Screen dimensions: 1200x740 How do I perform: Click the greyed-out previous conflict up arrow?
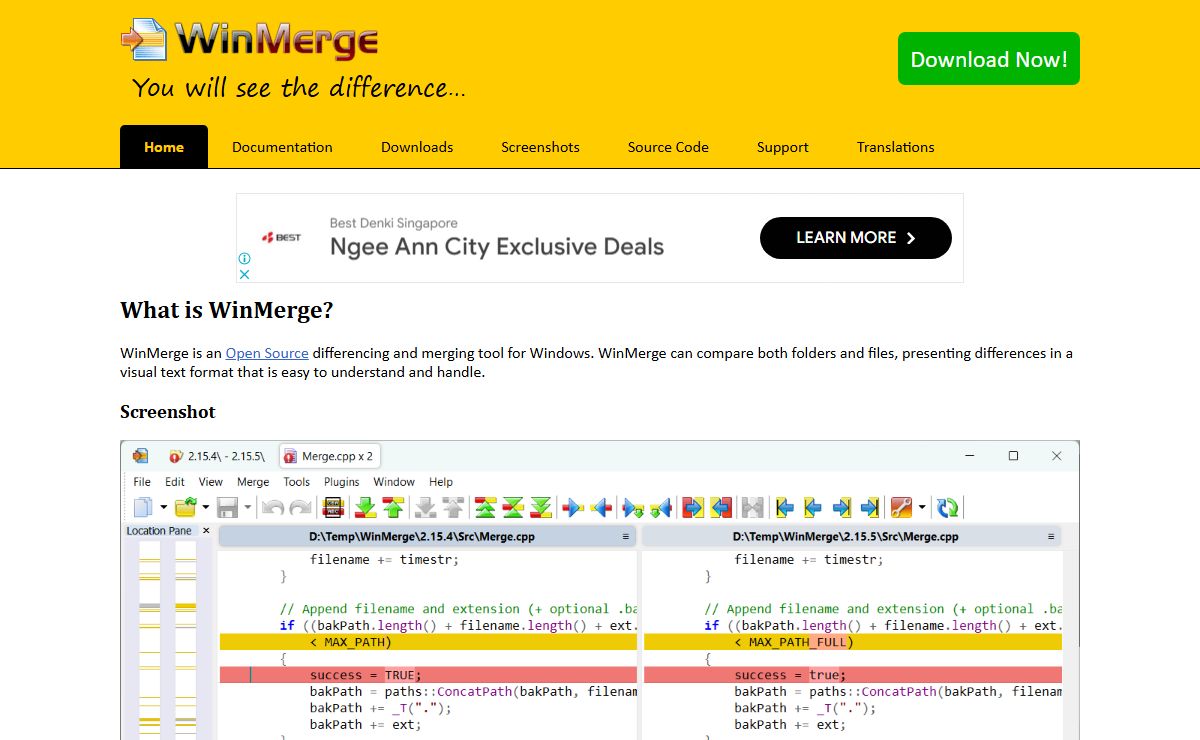click(453, 508)
